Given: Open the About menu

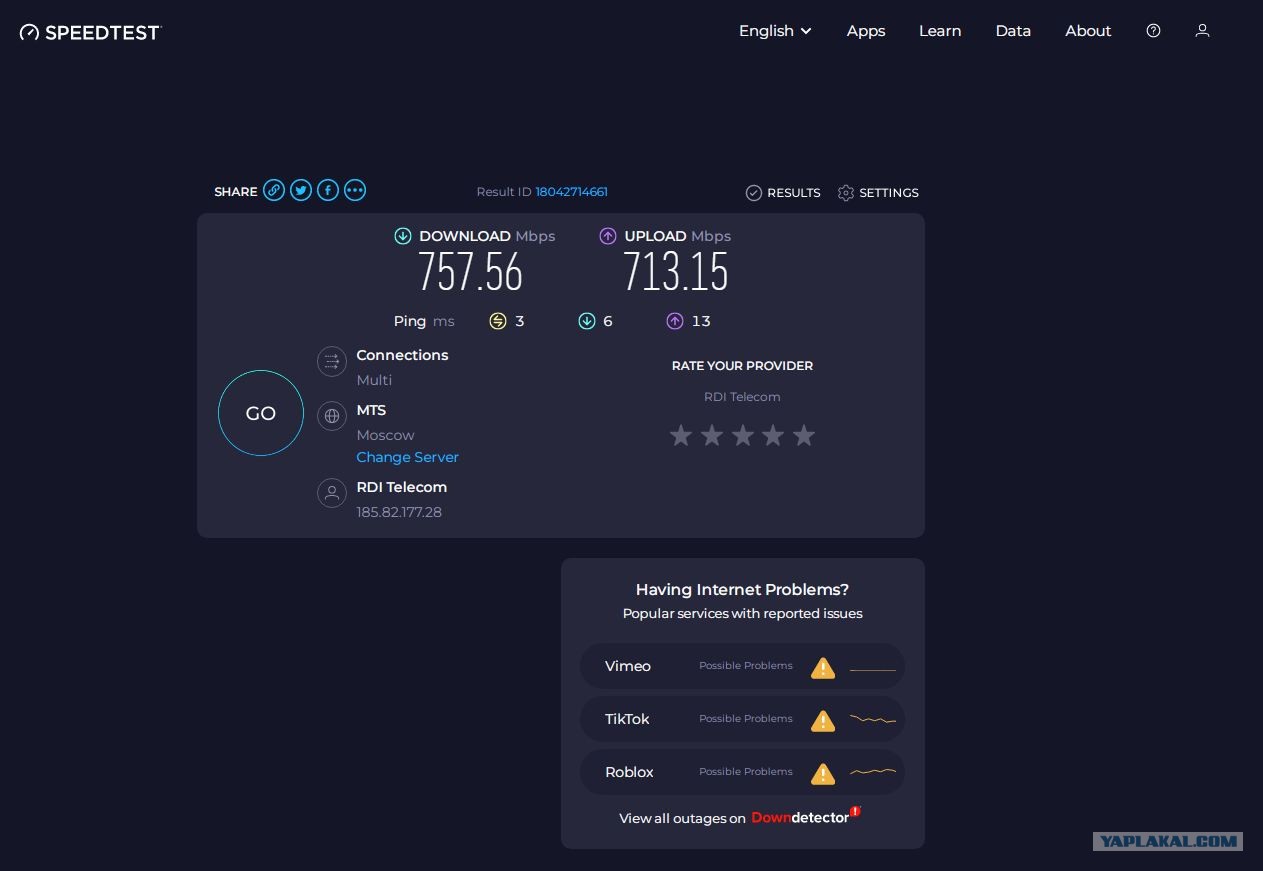Looking at the screenshot, I should pyautogui.click(x=1088, y=31).
